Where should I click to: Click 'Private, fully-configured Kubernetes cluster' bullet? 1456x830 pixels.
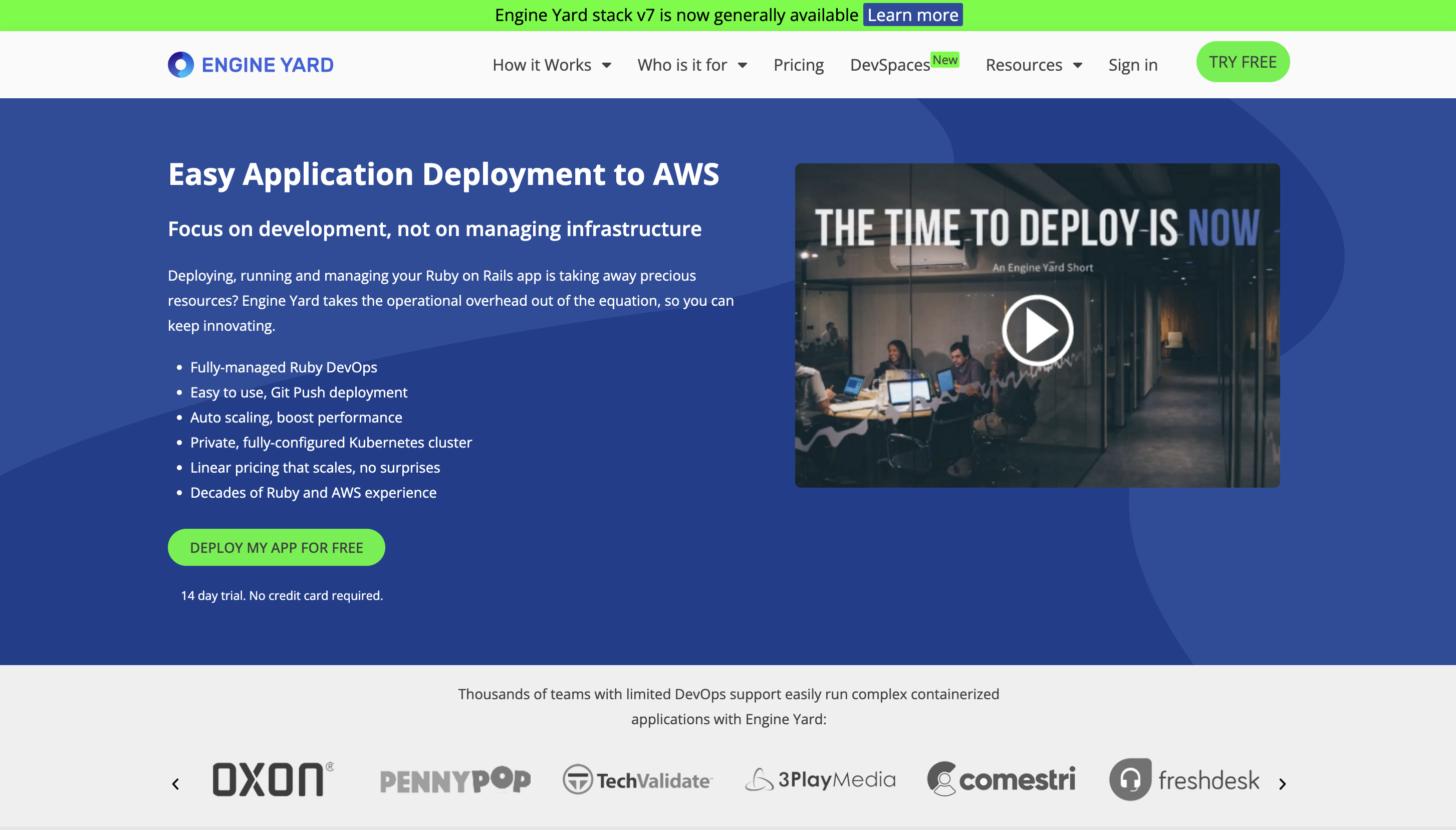331,443
